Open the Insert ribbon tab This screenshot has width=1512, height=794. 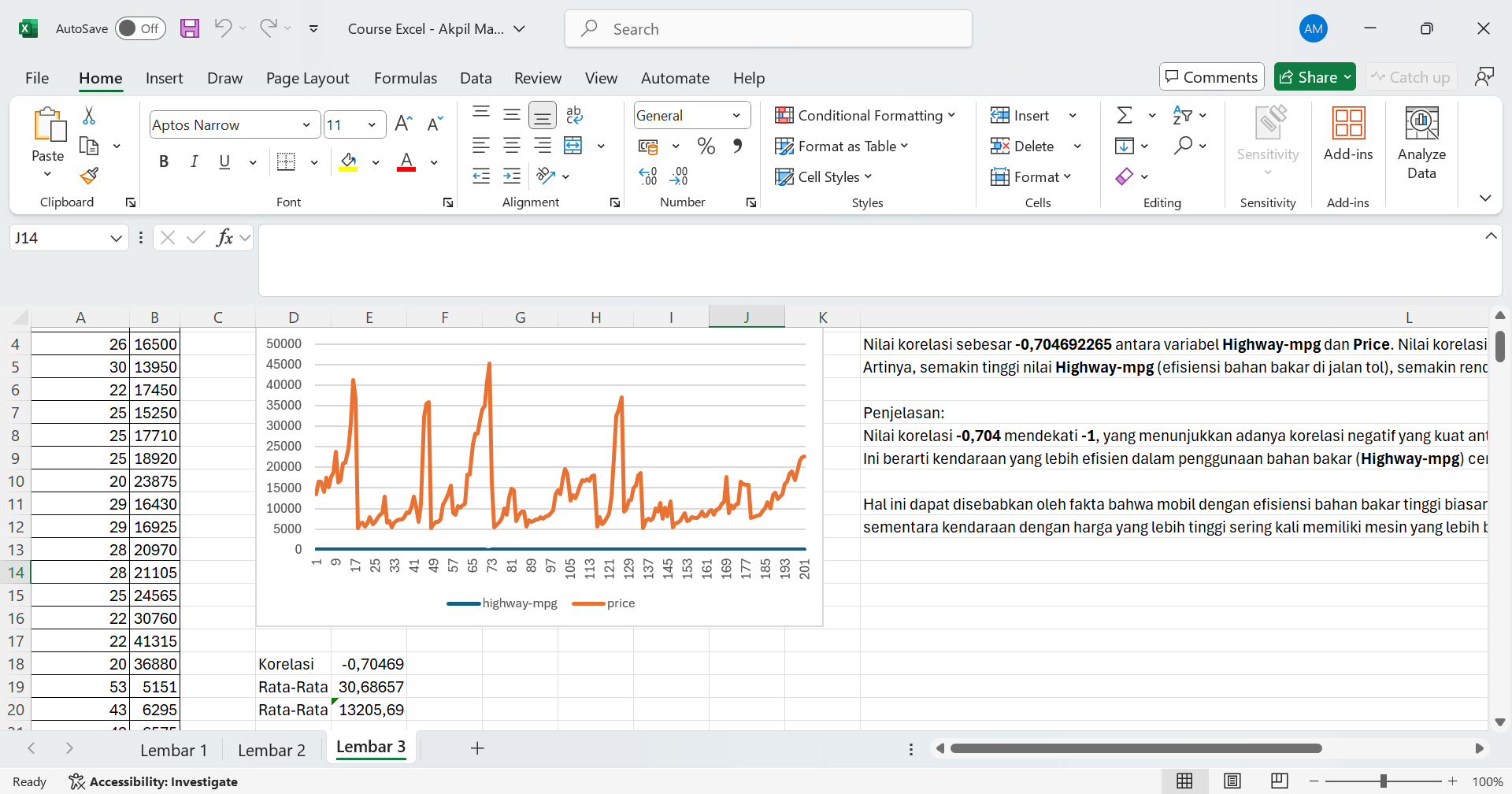pyautogui.click(x=164, y=78)
